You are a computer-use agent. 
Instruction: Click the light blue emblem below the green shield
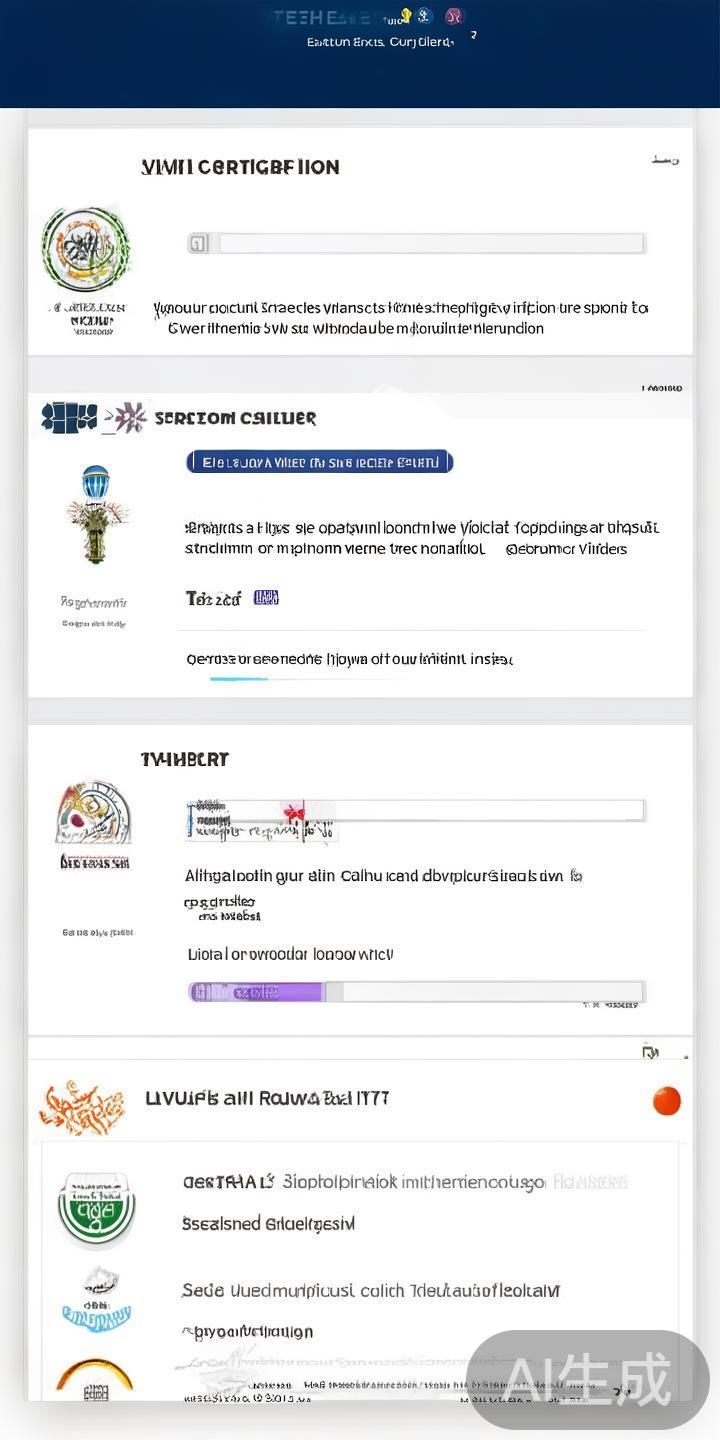point(96,1299)
